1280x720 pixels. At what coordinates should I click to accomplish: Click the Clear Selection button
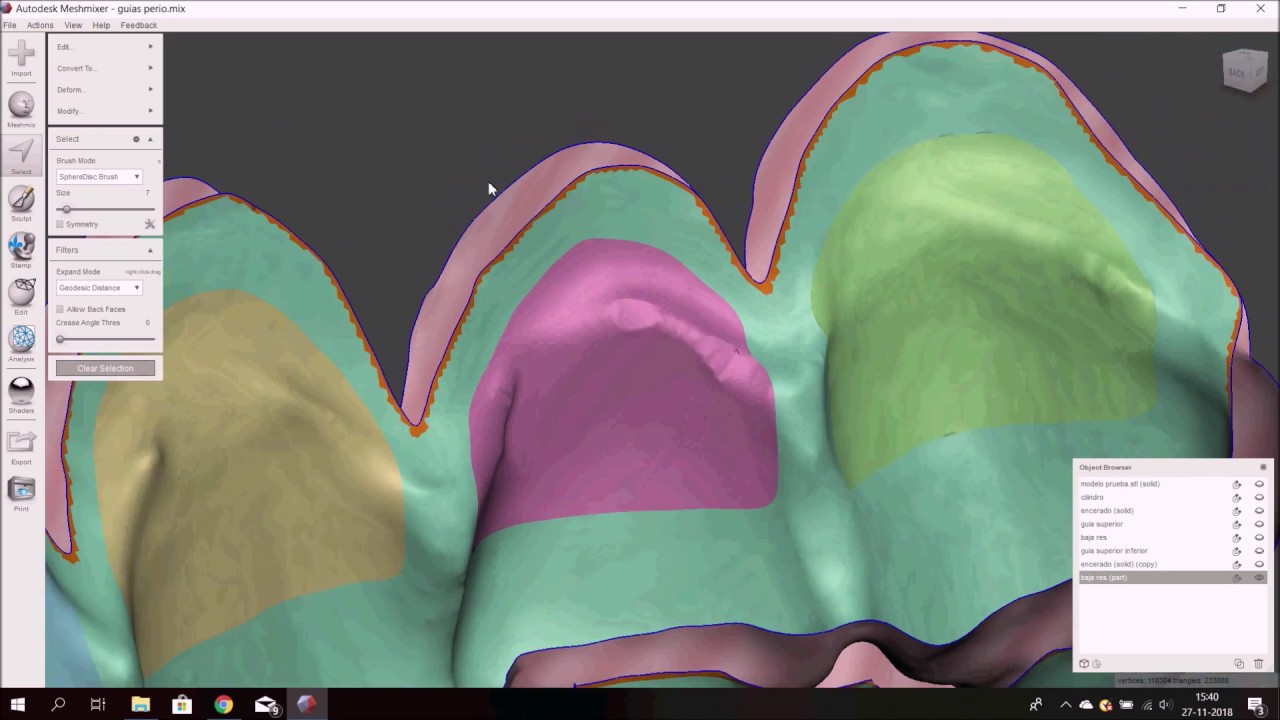point(105,368)
